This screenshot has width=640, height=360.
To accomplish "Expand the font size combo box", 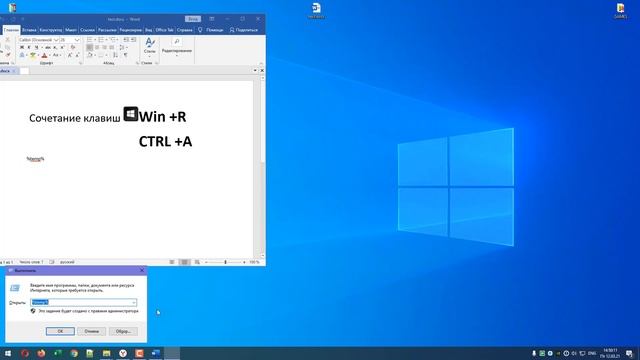I will pyautogui.click(x=77, y=40).
